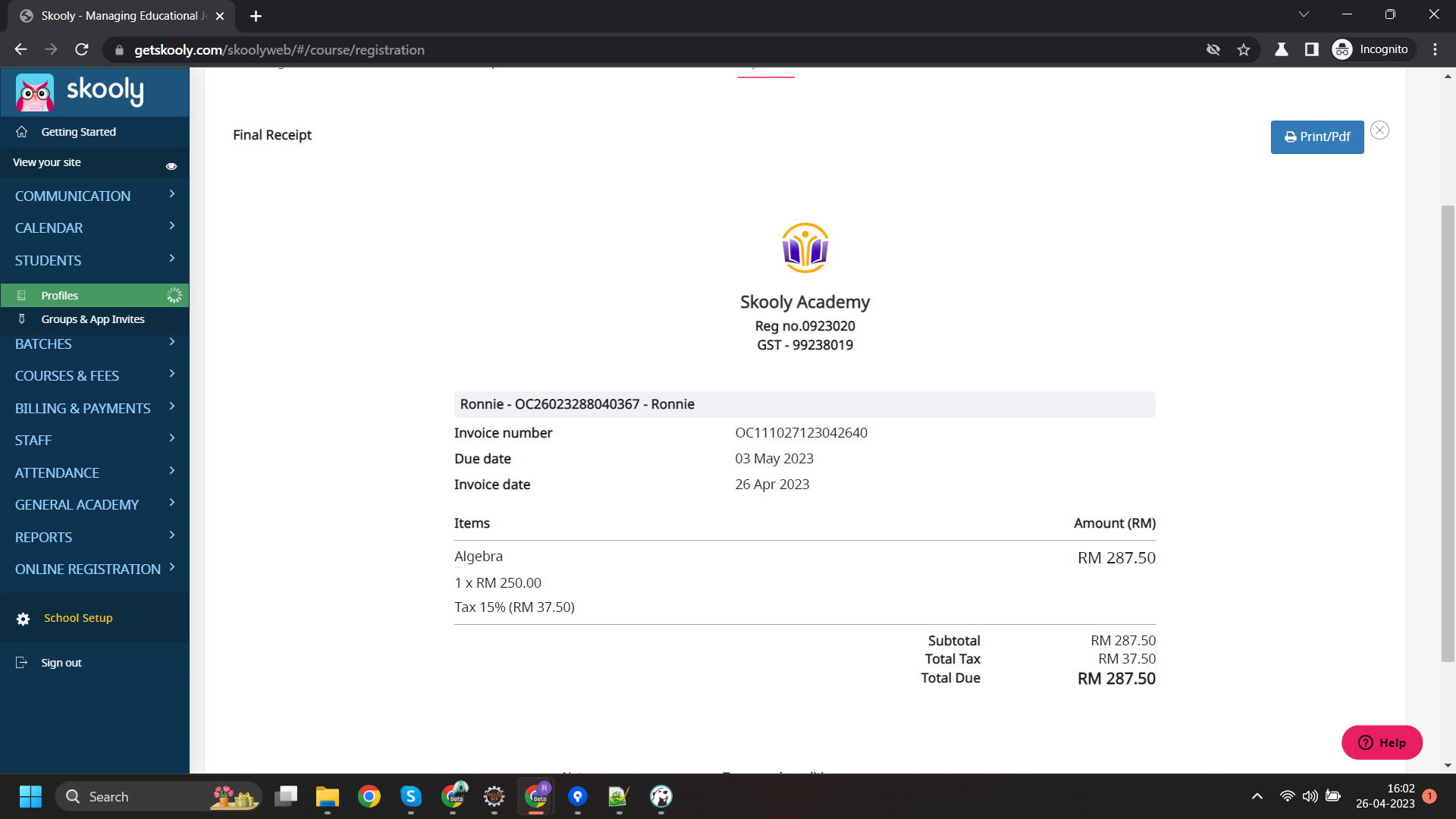Close the Skooly browser tab

tap(220, 16)
